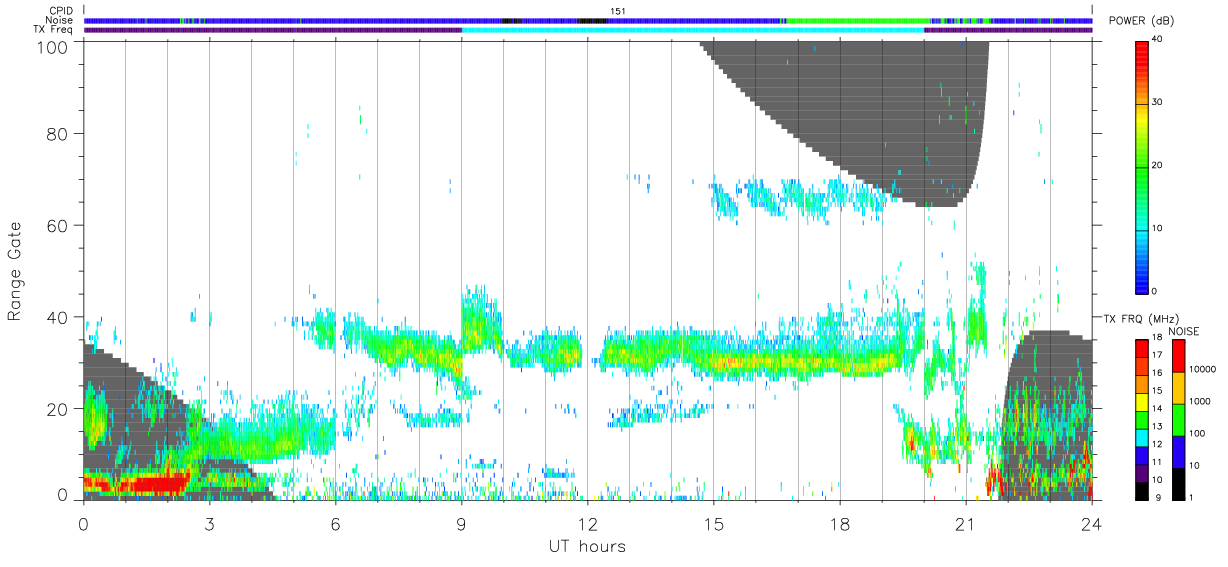Click the 21 tick on UT hours axis
The image size is (1228, 567).
pyautogui.click(x=966, y=523)
